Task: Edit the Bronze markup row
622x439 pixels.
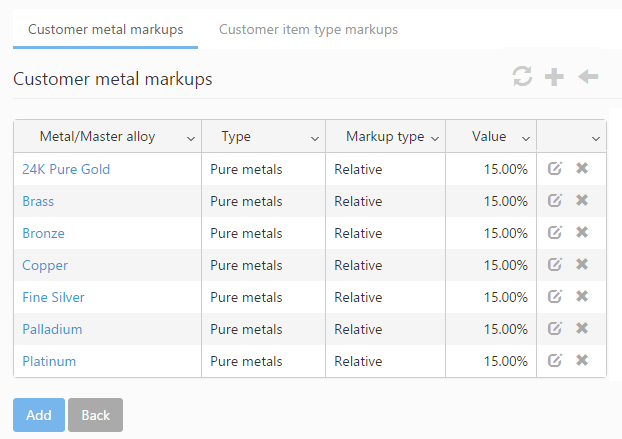Action: 555,233
